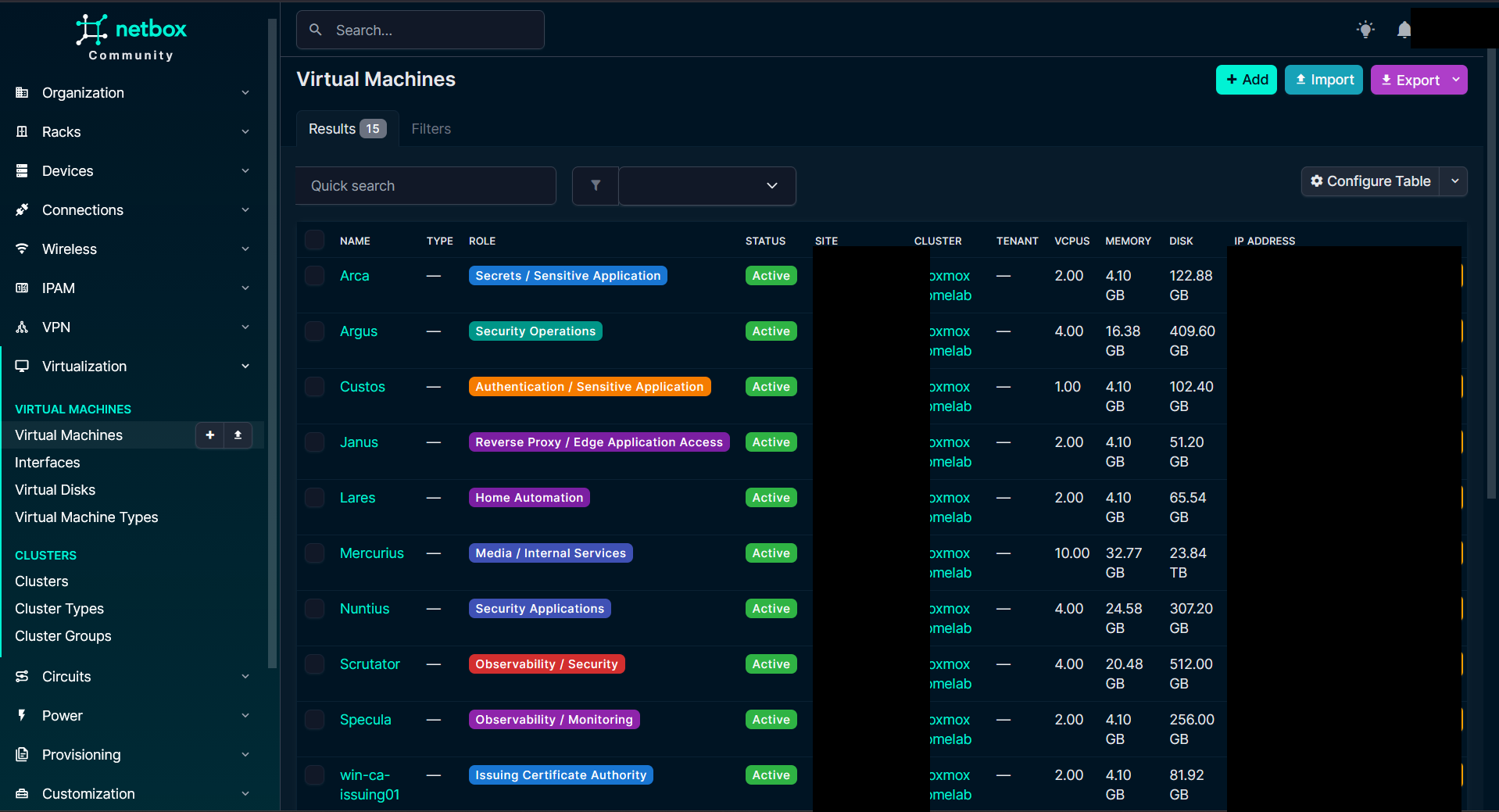
Task: Check the box for the Custos row
Action: 315,387
